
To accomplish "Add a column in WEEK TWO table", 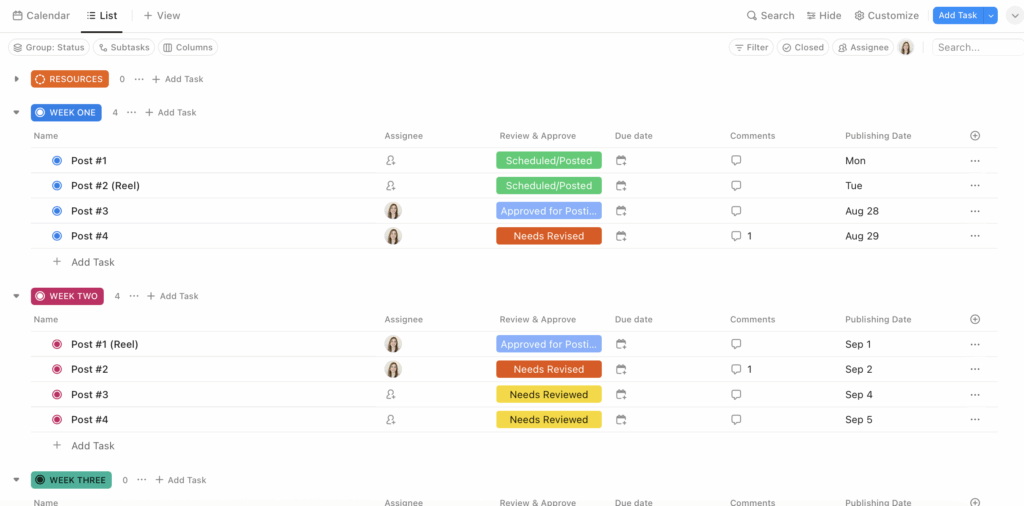I will click(975, 319).
